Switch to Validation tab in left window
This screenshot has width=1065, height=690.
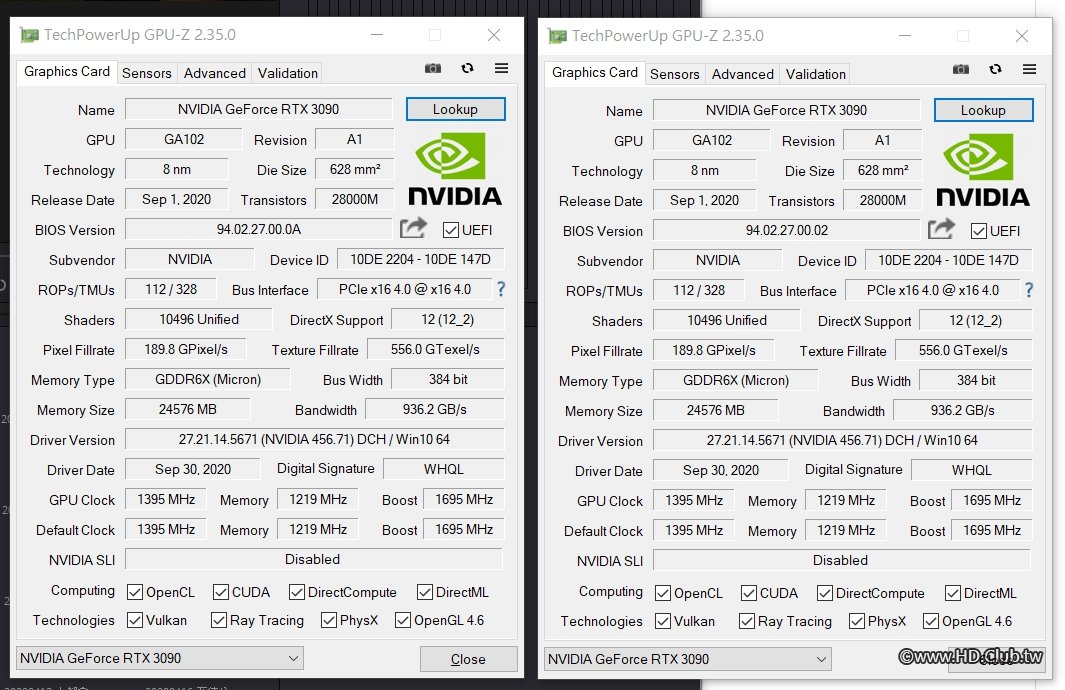(x=287, y=73)
